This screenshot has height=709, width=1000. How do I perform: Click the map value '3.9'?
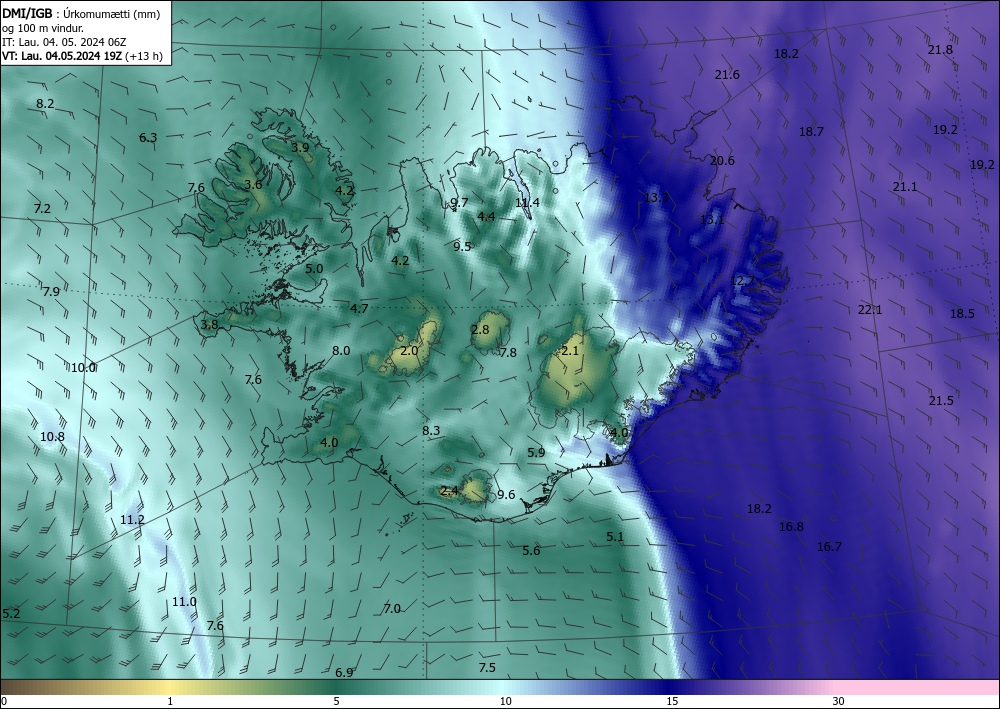coord(300,147)
